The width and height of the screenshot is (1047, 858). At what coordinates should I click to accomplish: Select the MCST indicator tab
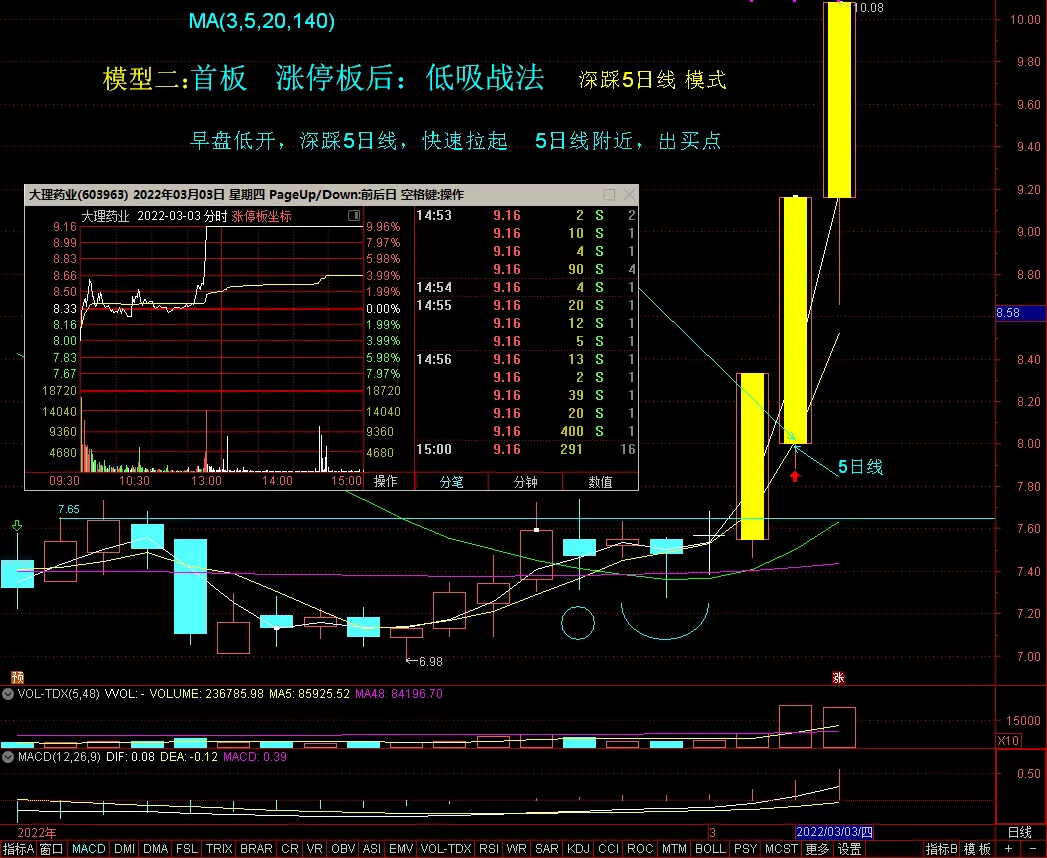[781, 849]
